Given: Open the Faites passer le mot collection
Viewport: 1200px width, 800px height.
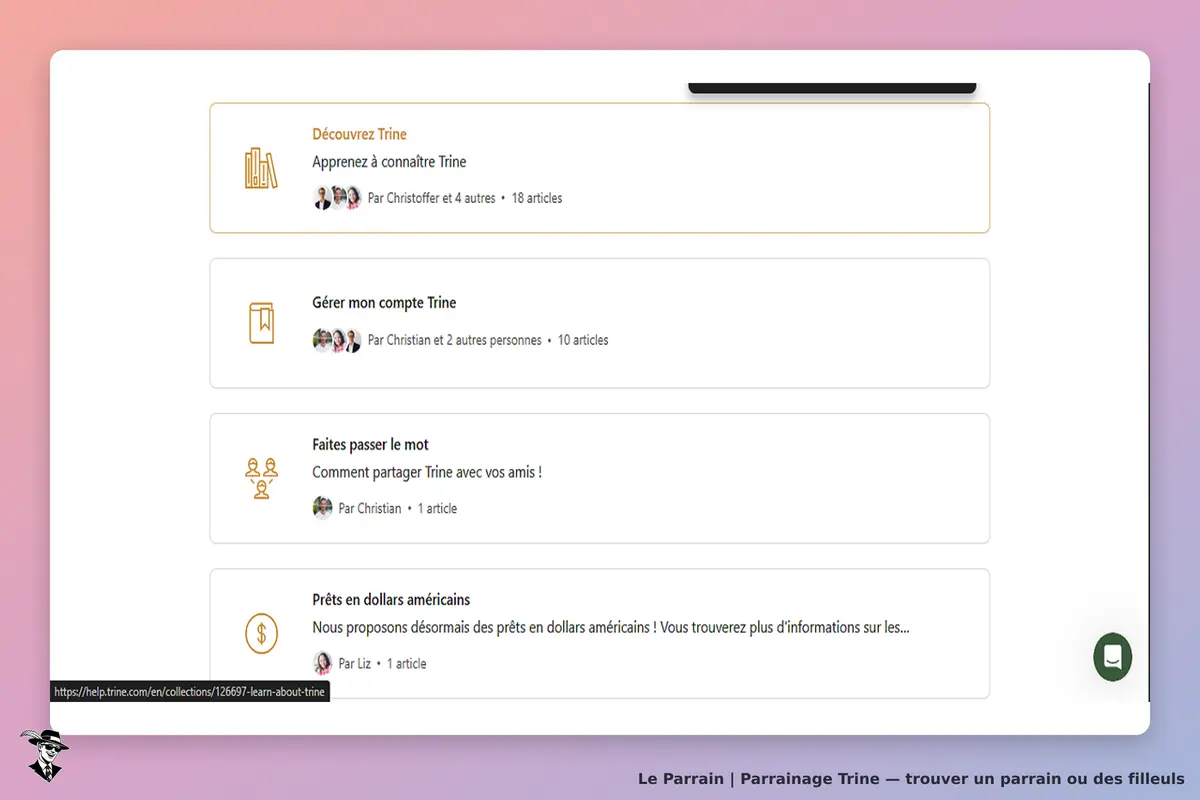Looking at the screenshot, I should click(370, 445).
